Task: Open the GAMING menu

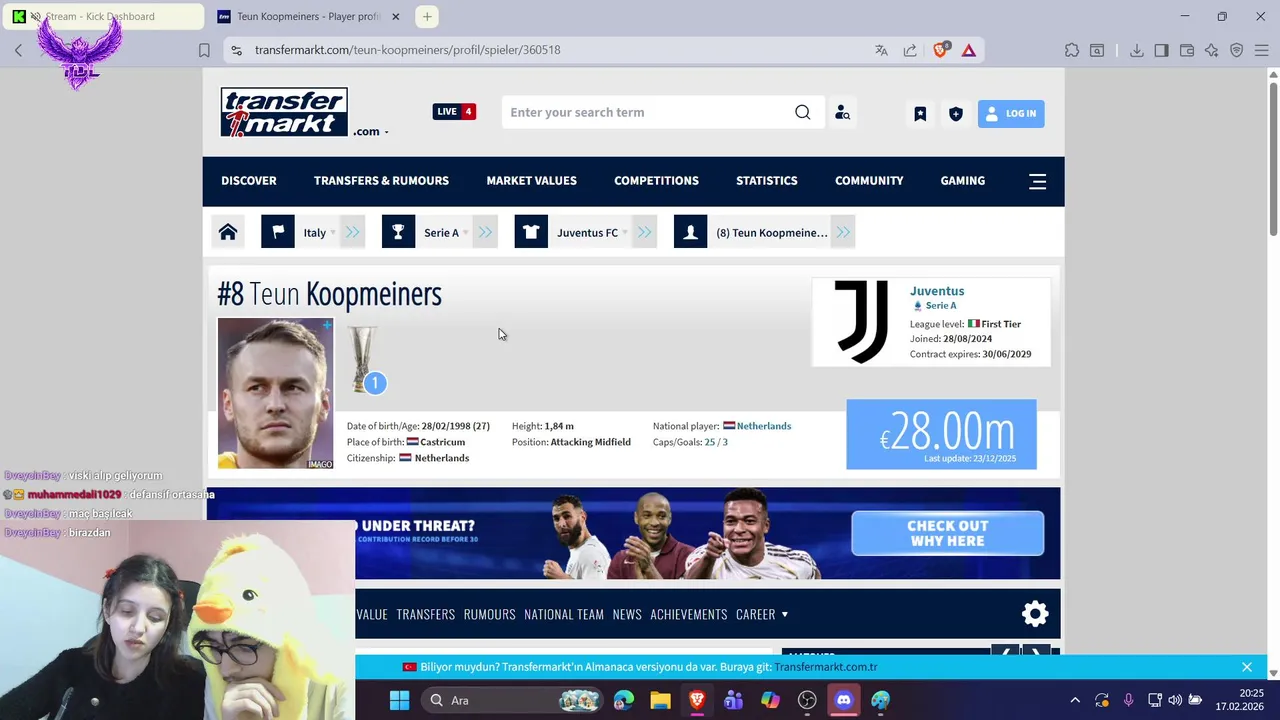Action: pos(963,181)
